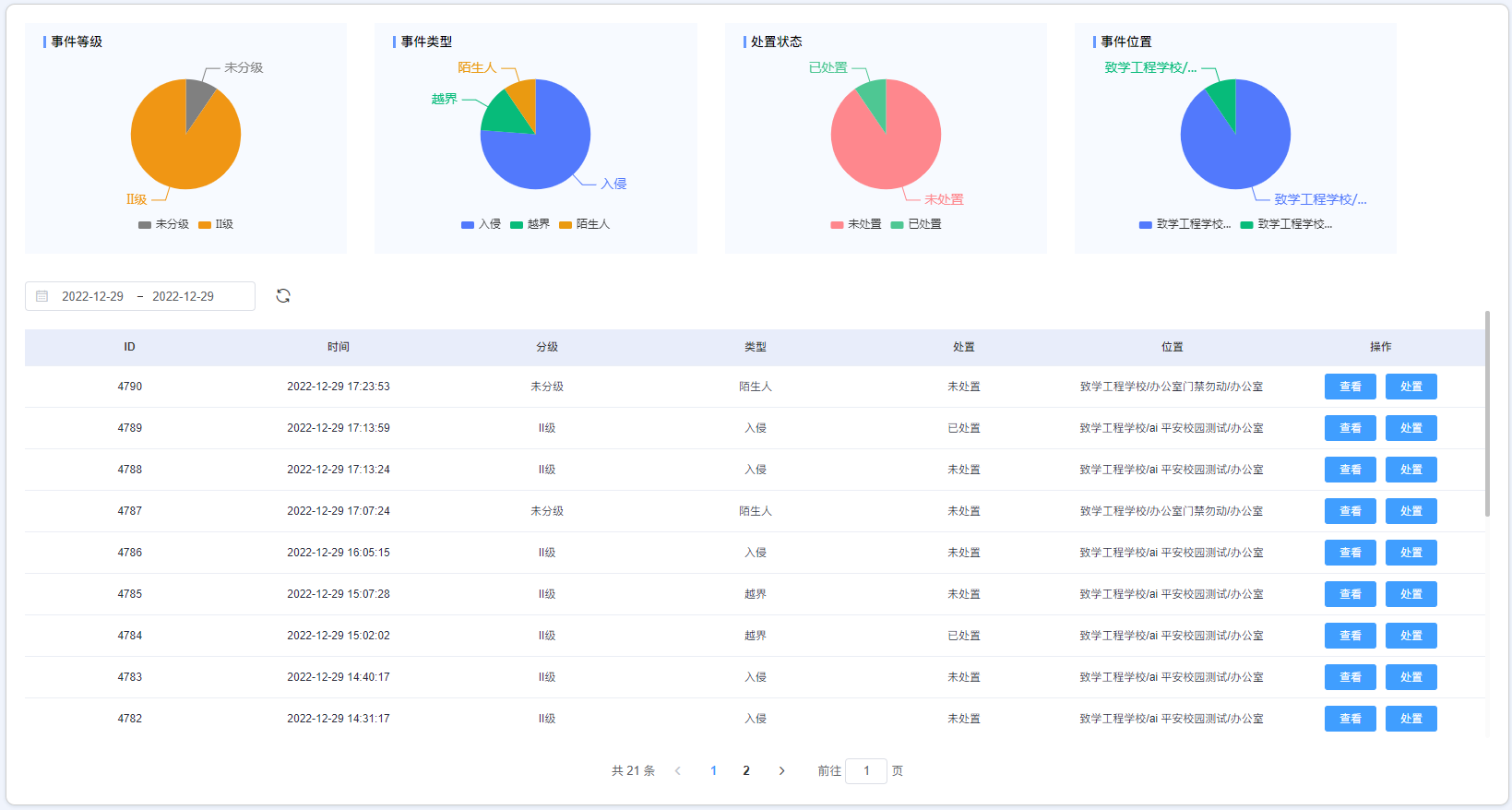Toggle II级 legend in 事件等级 chart
This screenshot has height=810, width=1512.
(216, 224)
